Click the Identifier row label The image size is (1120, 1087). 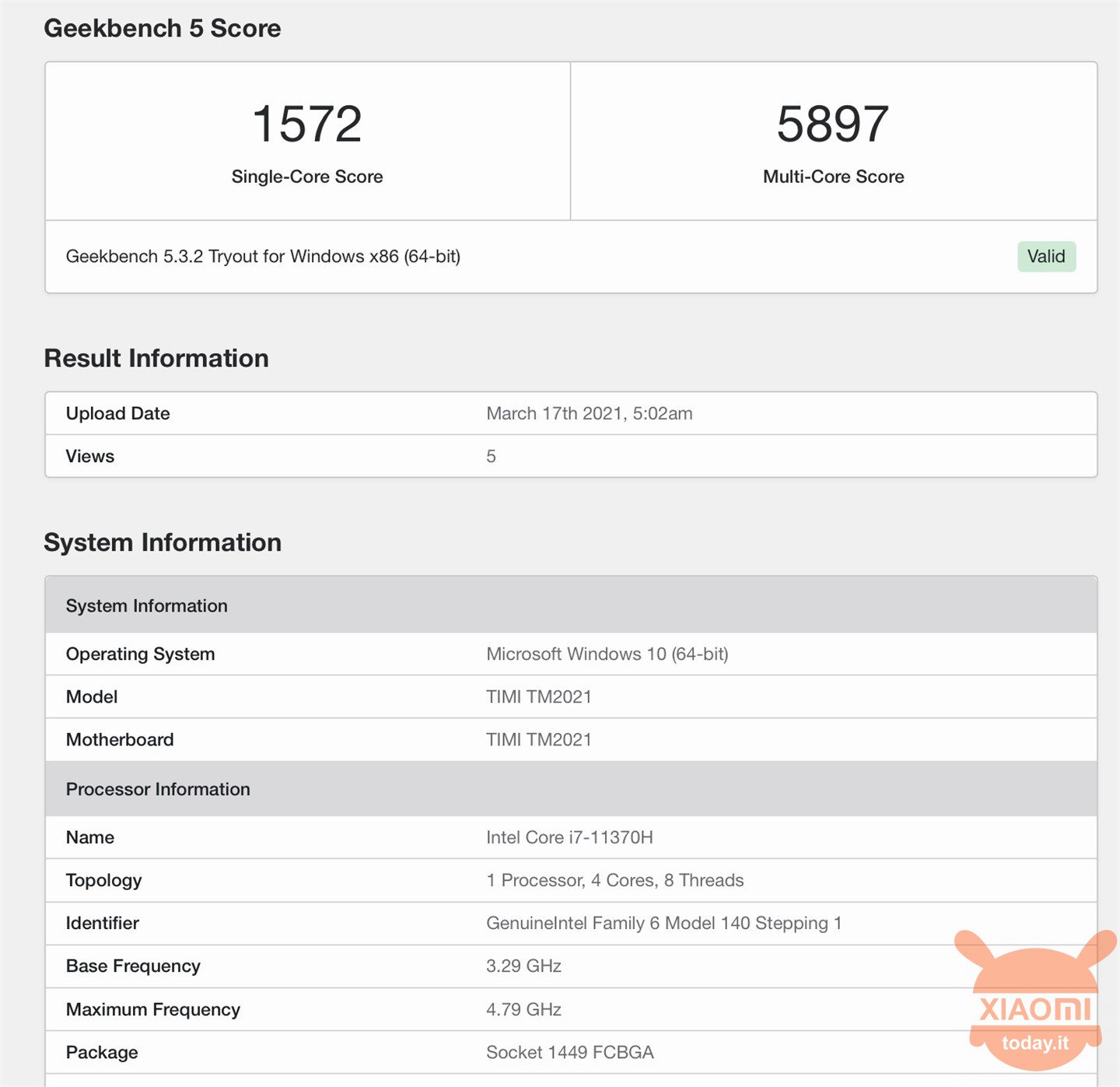click(x=103, y=923)
